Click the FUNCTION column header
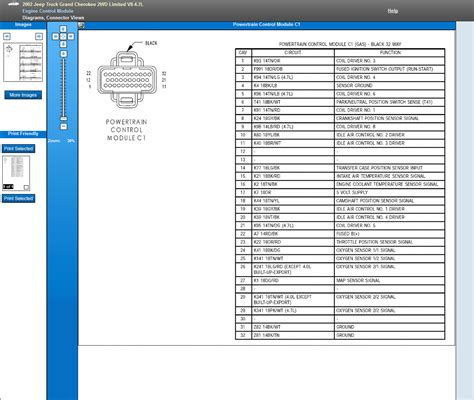The image size is (474, 400). click(390, 53)
